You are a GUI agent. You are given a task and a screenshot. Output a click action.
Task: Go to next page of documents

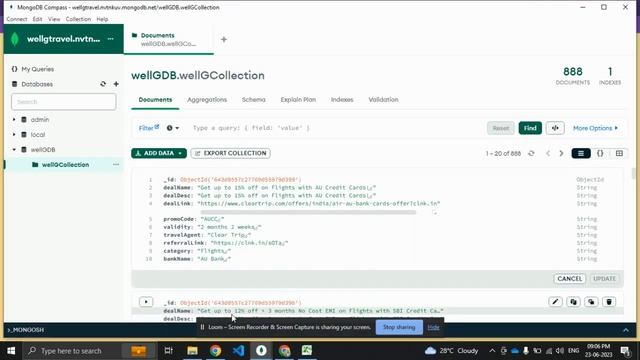[x=561, y=153]
